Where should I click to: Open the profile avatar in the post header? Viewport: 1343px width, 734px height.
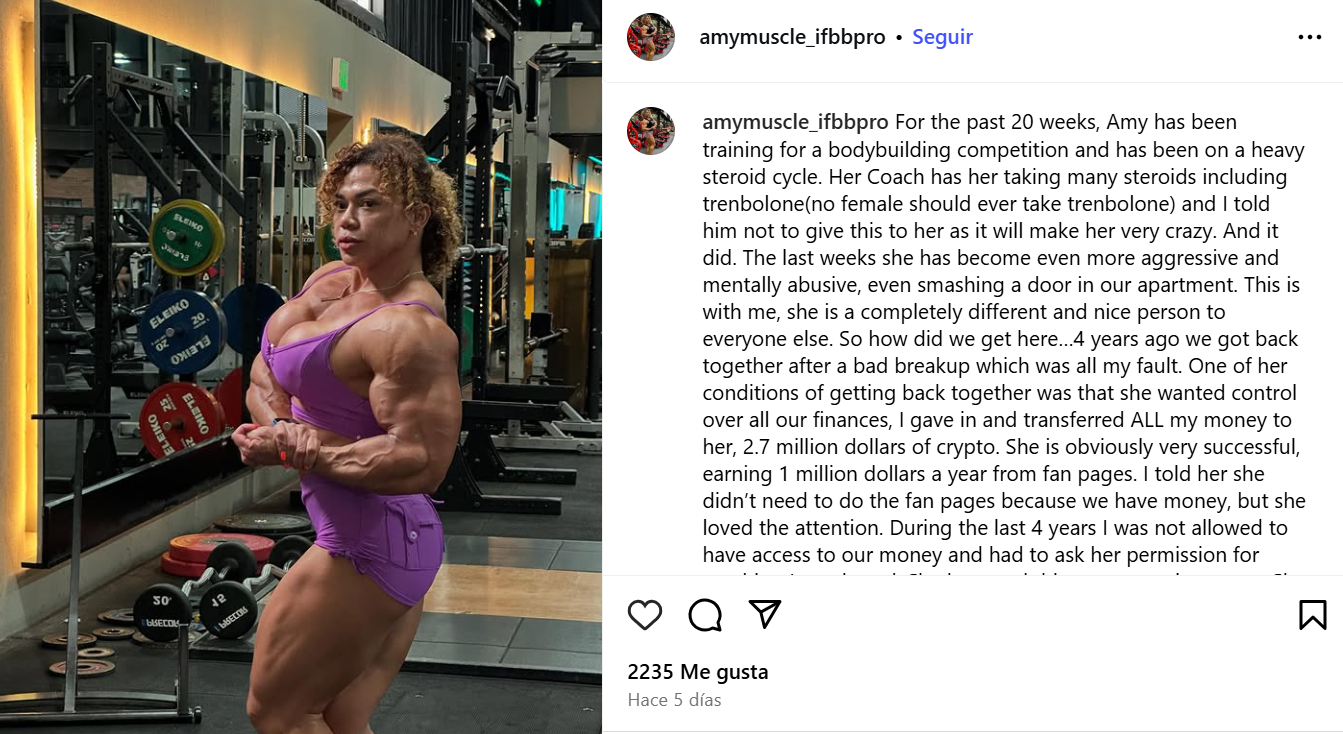[651, 37]
